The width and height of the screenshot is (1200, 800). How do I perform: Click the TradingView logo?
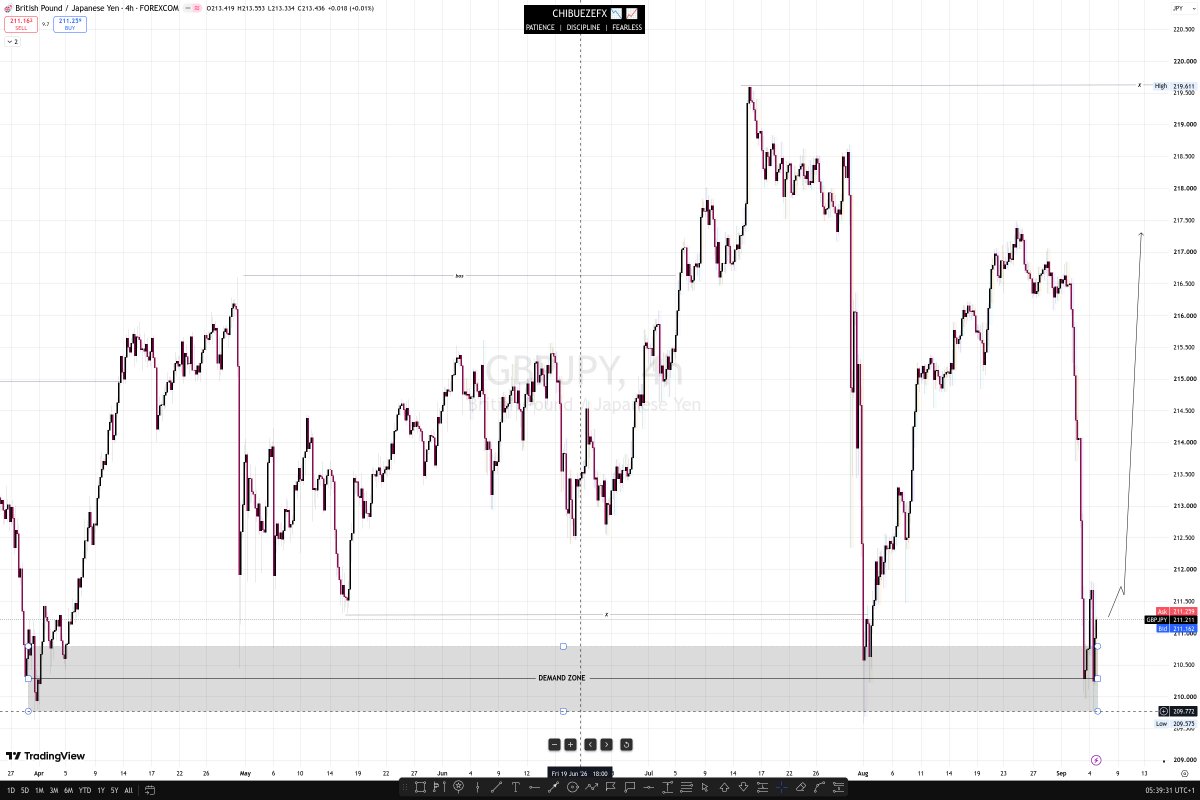[x=45, y=756]
